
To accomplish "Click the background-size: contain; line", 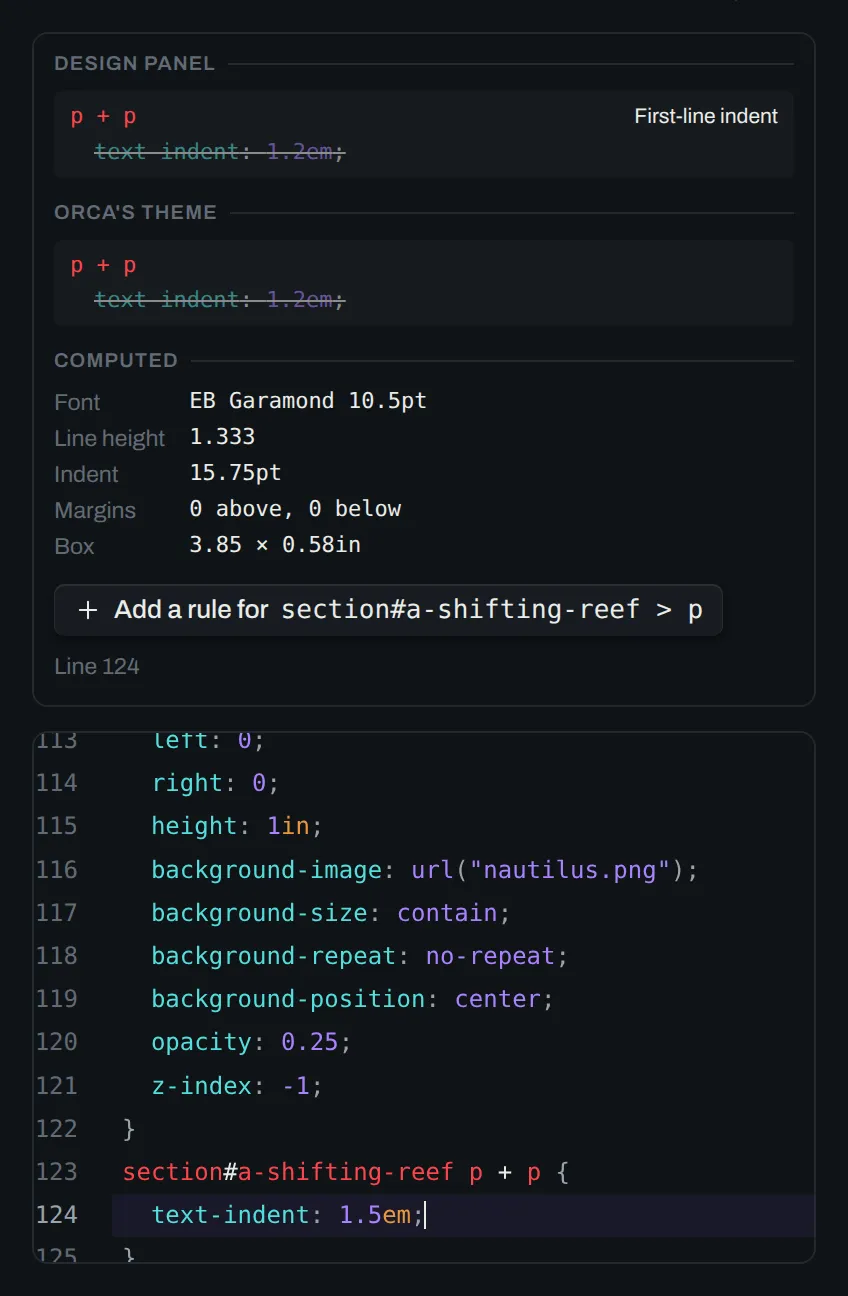I will (x=331, y=912).
